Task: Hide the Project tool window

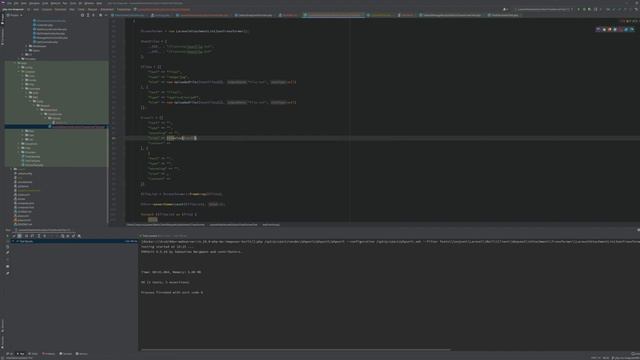Action: coord(106,15)
